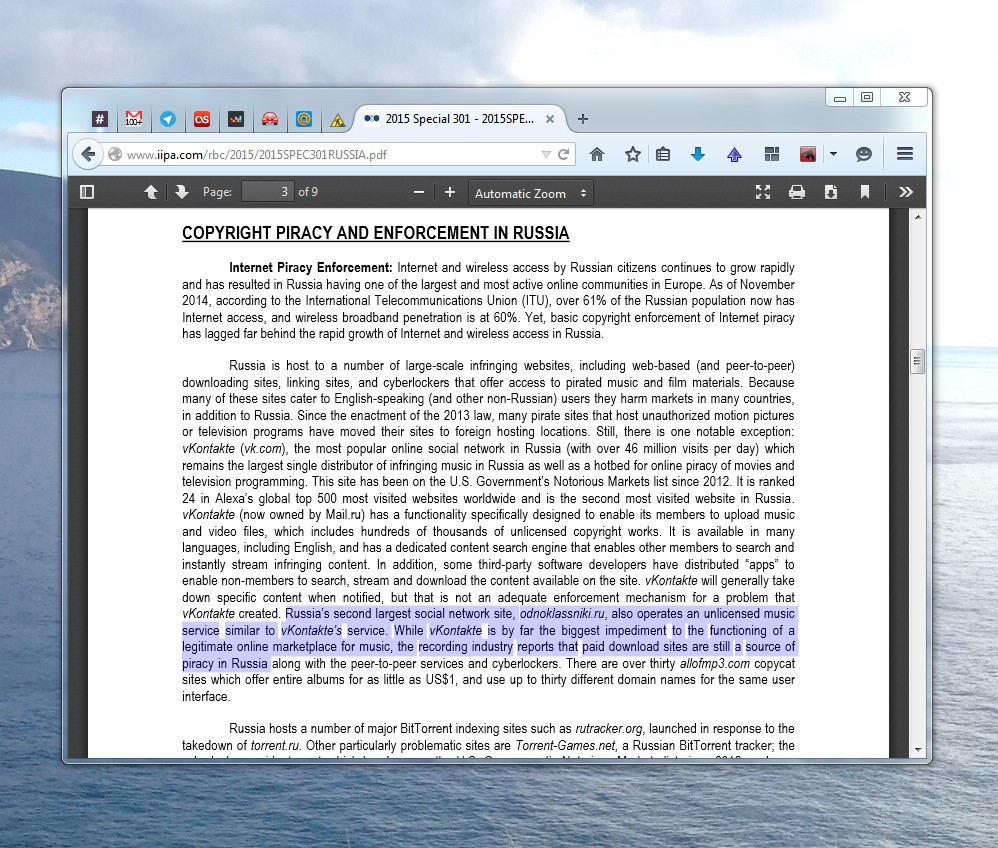Open the Automatic Zoom dropdown
Screen dimensions: 998x848
click(531, 193)
